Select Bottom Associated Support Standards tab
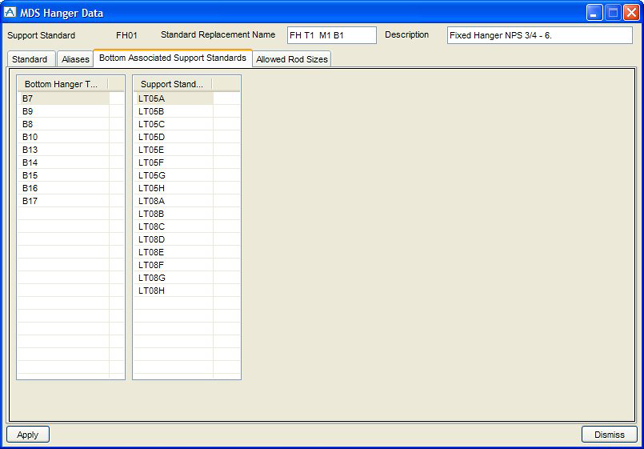The width and height of the screenshot is (644, 449). tap(172, 58)
